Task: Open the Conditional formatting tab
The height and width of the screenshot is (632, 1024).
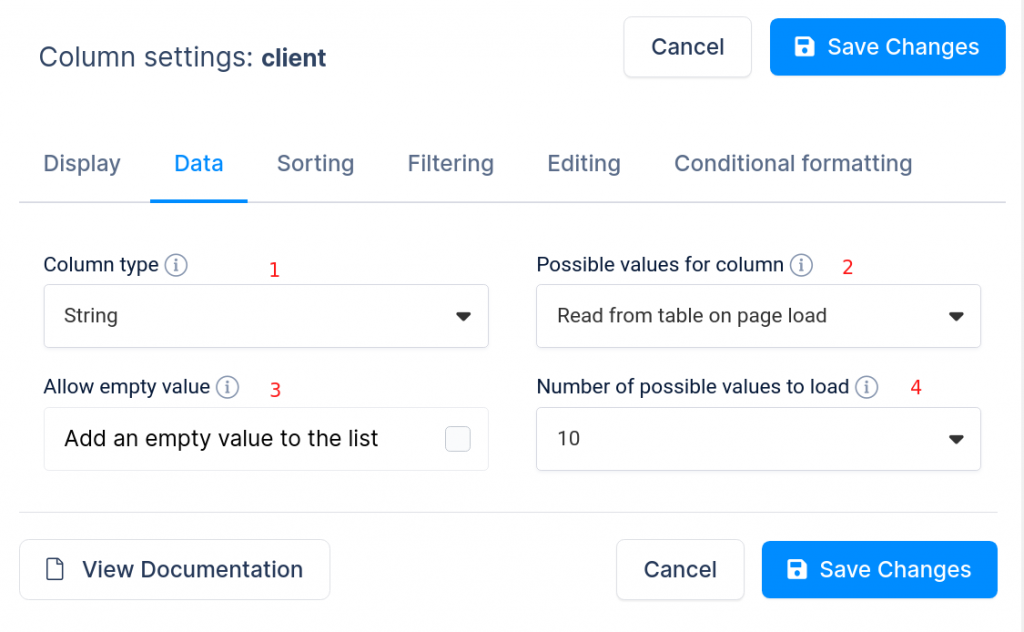Action: pyautogui.click(x=792, y=163)
